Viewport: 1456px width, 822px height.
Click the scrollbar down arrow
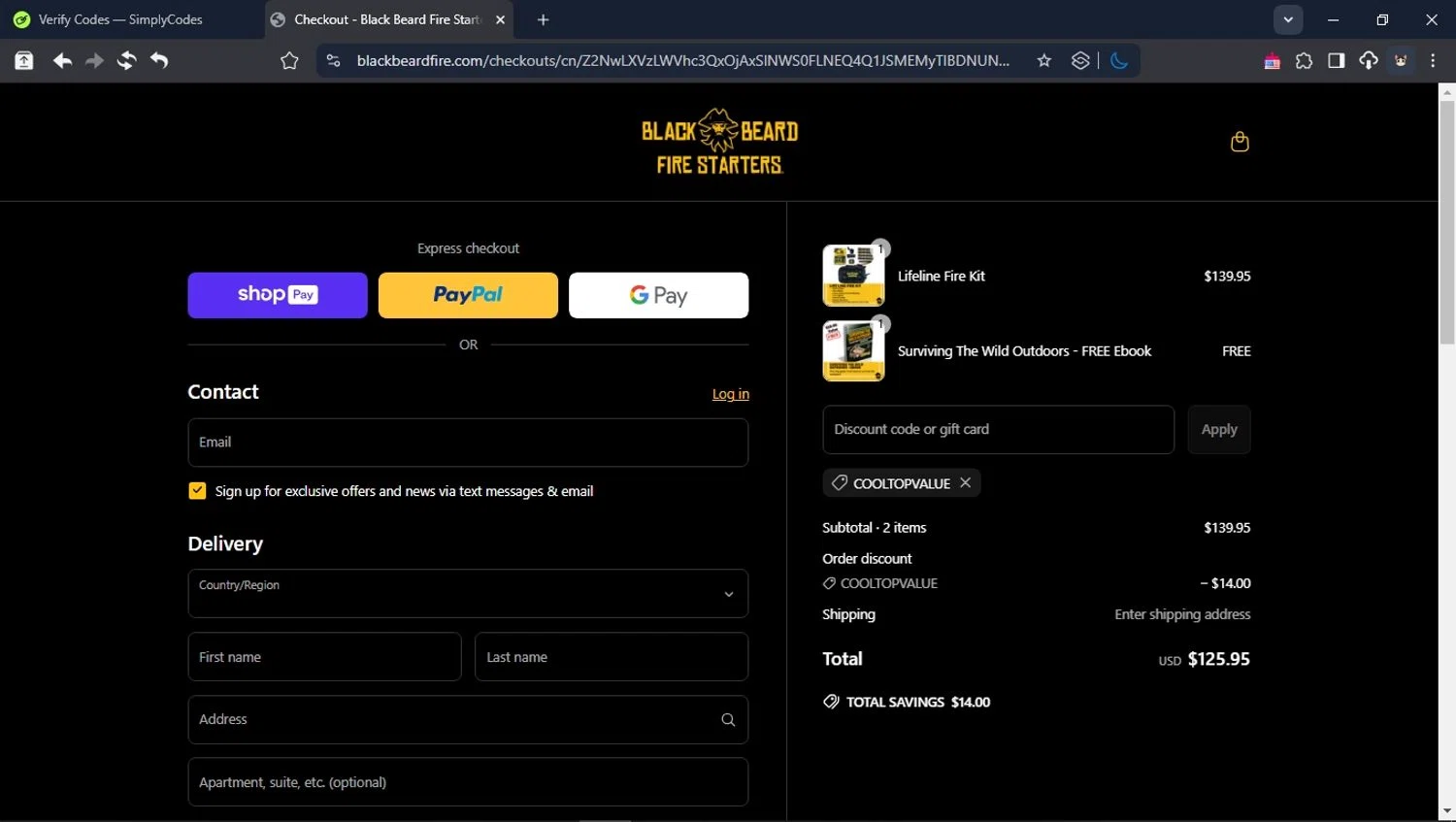point(1446,811)
